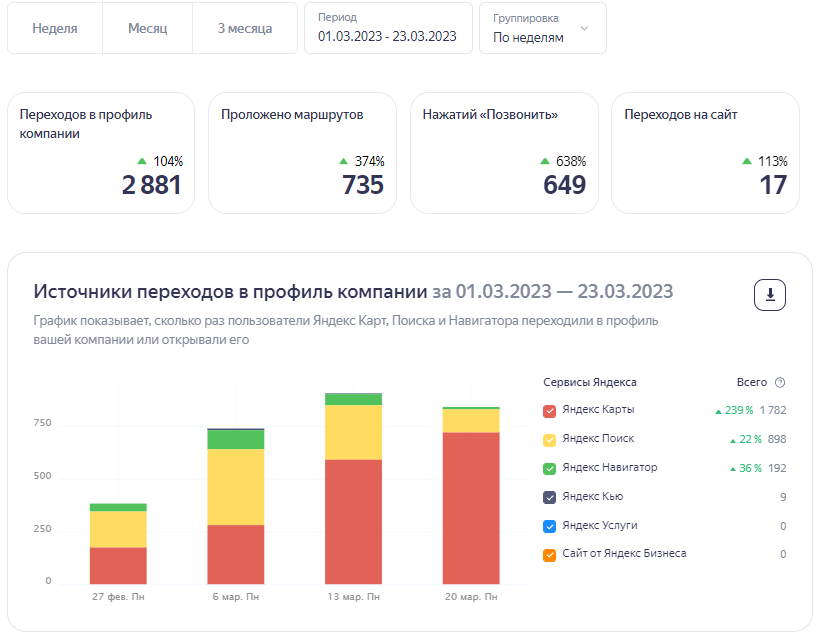Image resolution: width=816 pixels, height=636 pixels.
Task: Toggle the Яндекс Услуги legend checkbox
Action: pyautogui.click(x=549, y=526)
